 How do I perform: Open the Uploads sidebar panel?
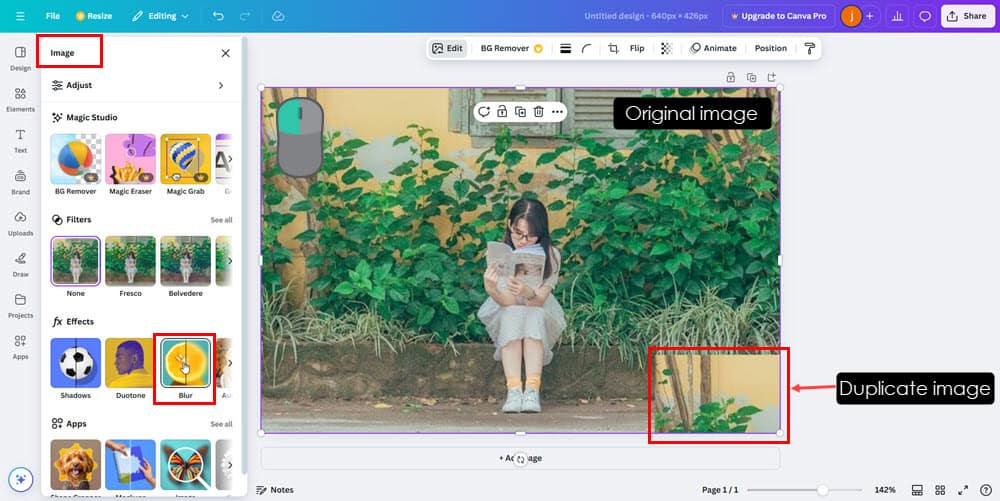click(20, 222)
